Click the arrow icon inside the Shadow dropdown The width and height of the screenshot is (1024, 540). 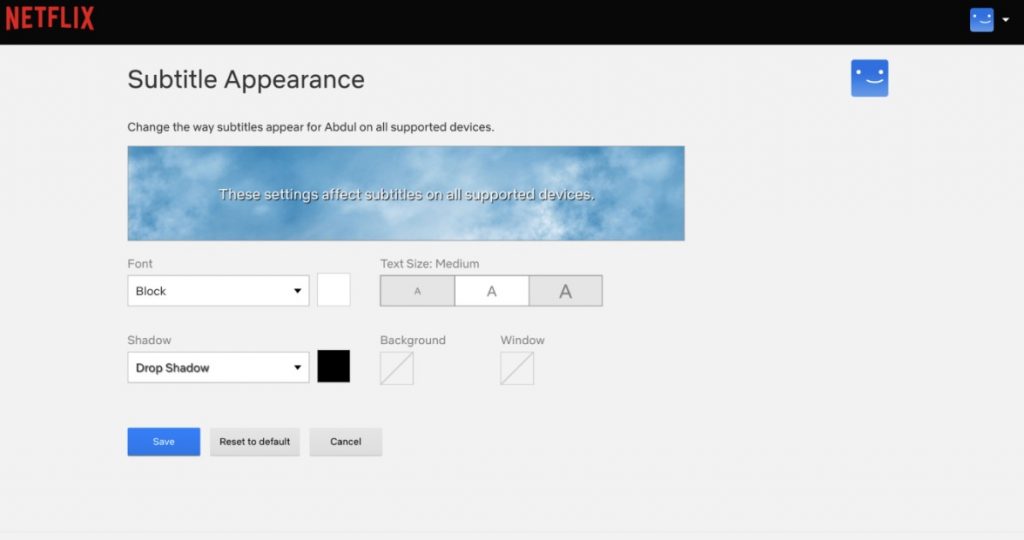[x=297, y=368]
